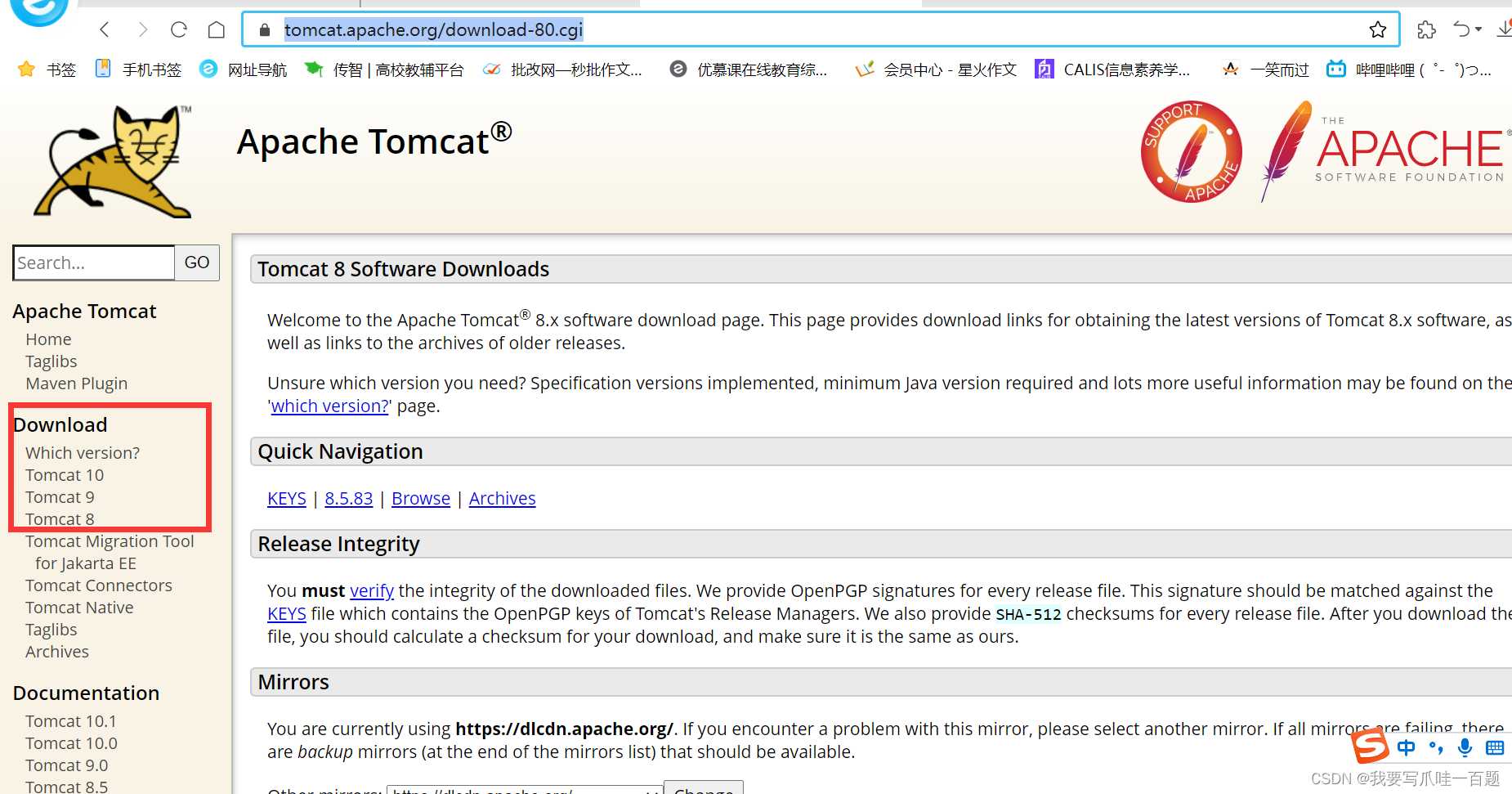Click the Search... input box
This screenshot has width=1512, height=794.
[x=94, y=262]
